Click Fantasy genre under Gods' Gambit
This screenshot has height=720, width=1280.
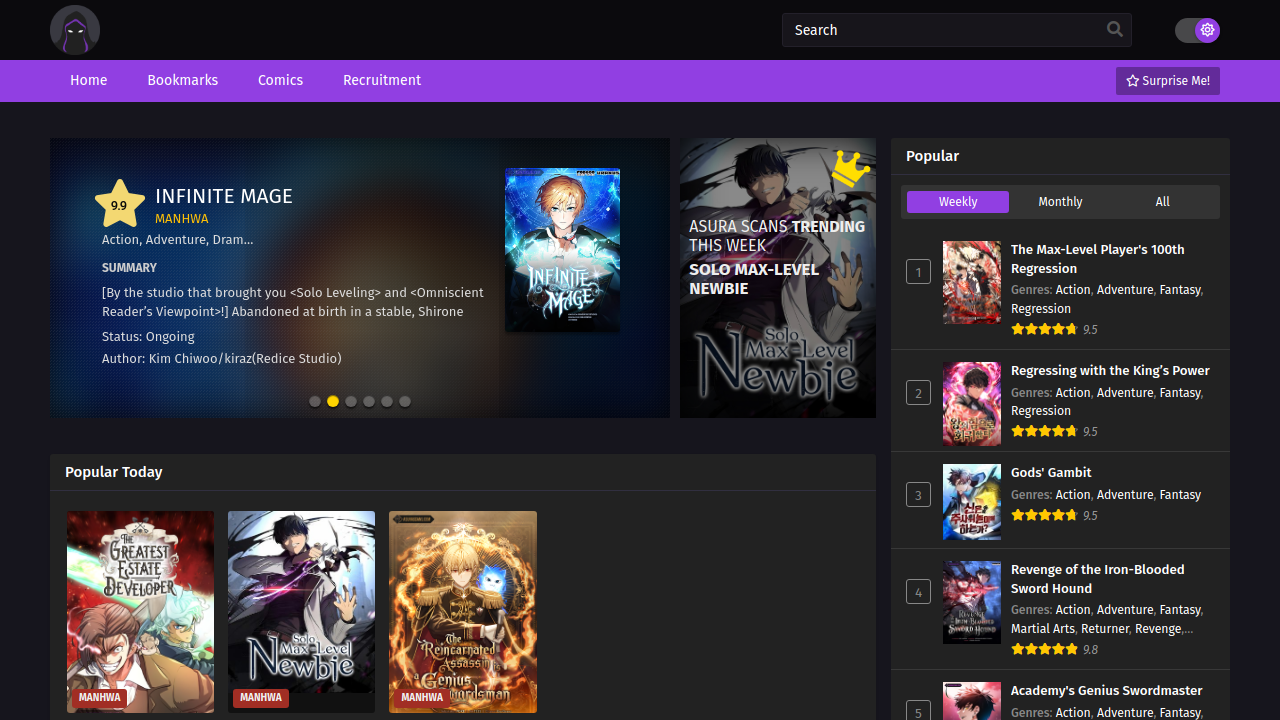(x=1180, y=495)
